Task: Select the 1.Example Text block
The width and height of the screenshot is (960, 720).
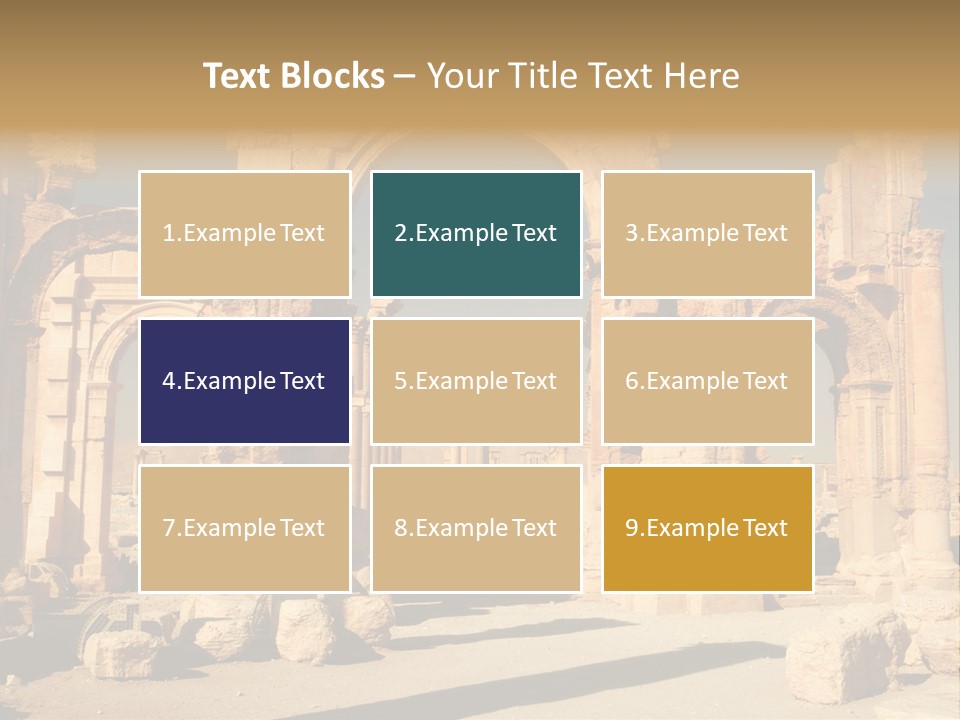Action: click(244, 233)
